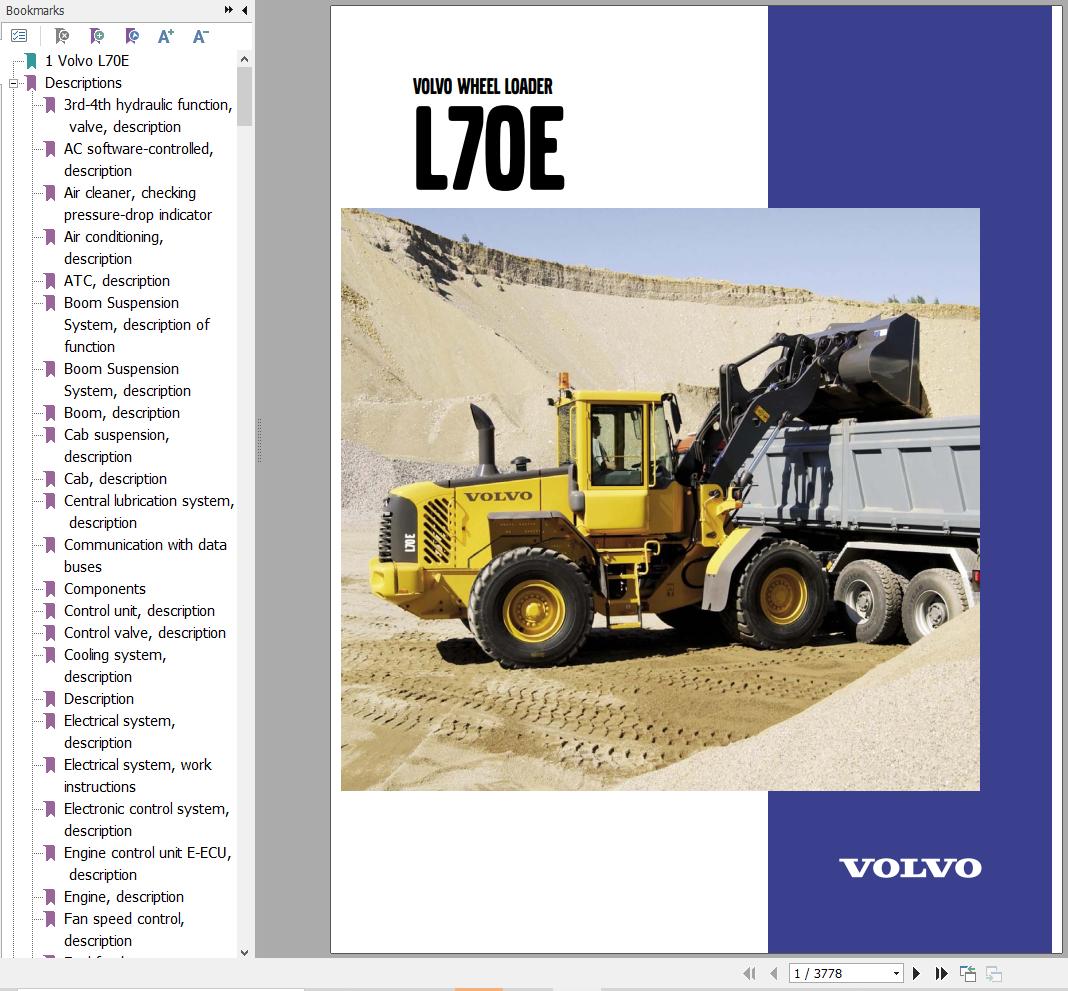This screenshot has width=1068, height=991.
Task: Open 'Electrical system, description' bookmark
Action: (119, 732)
